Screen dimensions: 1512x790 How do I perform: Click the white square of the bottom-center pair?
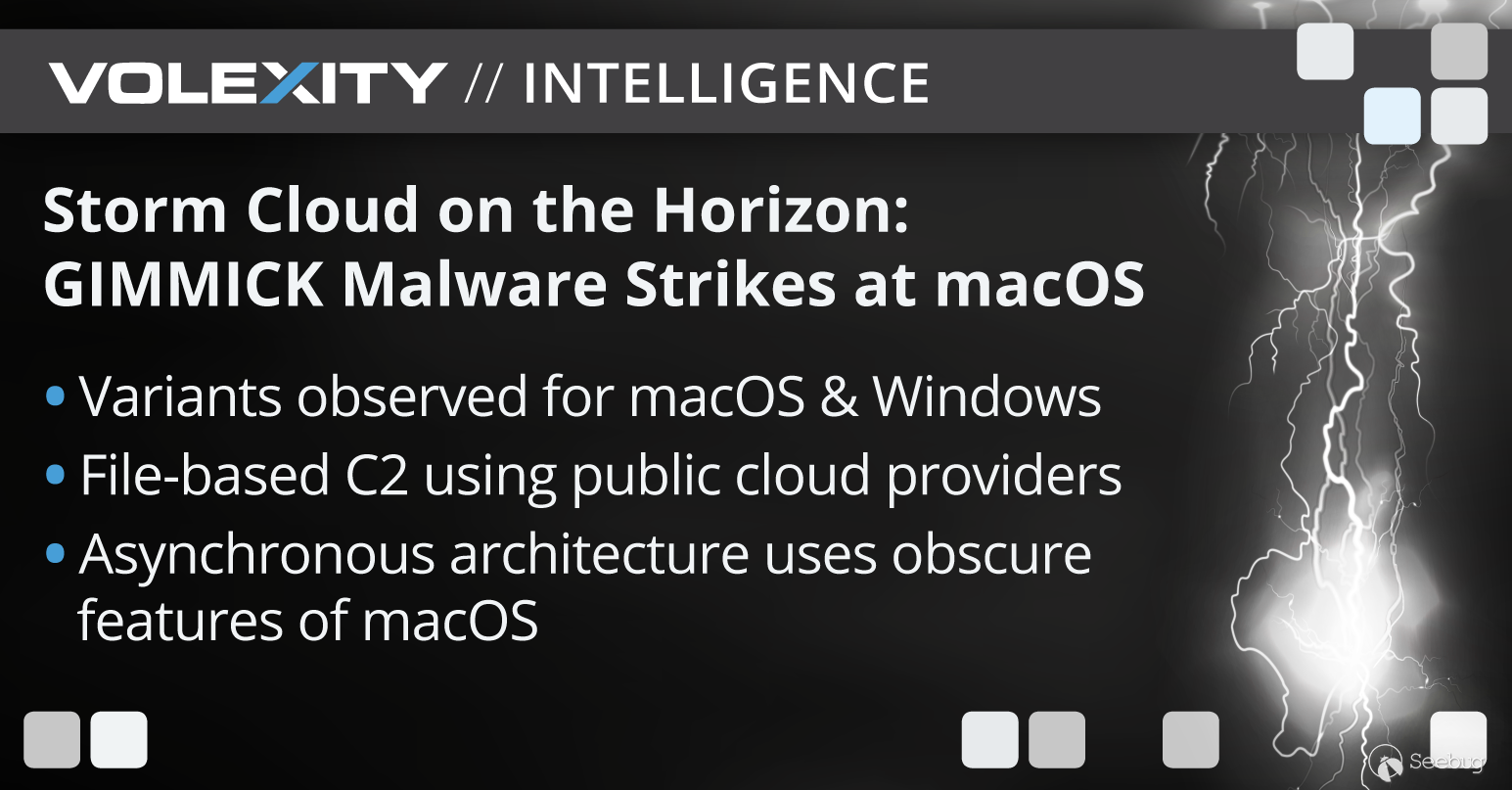click(x=989, y=739)
